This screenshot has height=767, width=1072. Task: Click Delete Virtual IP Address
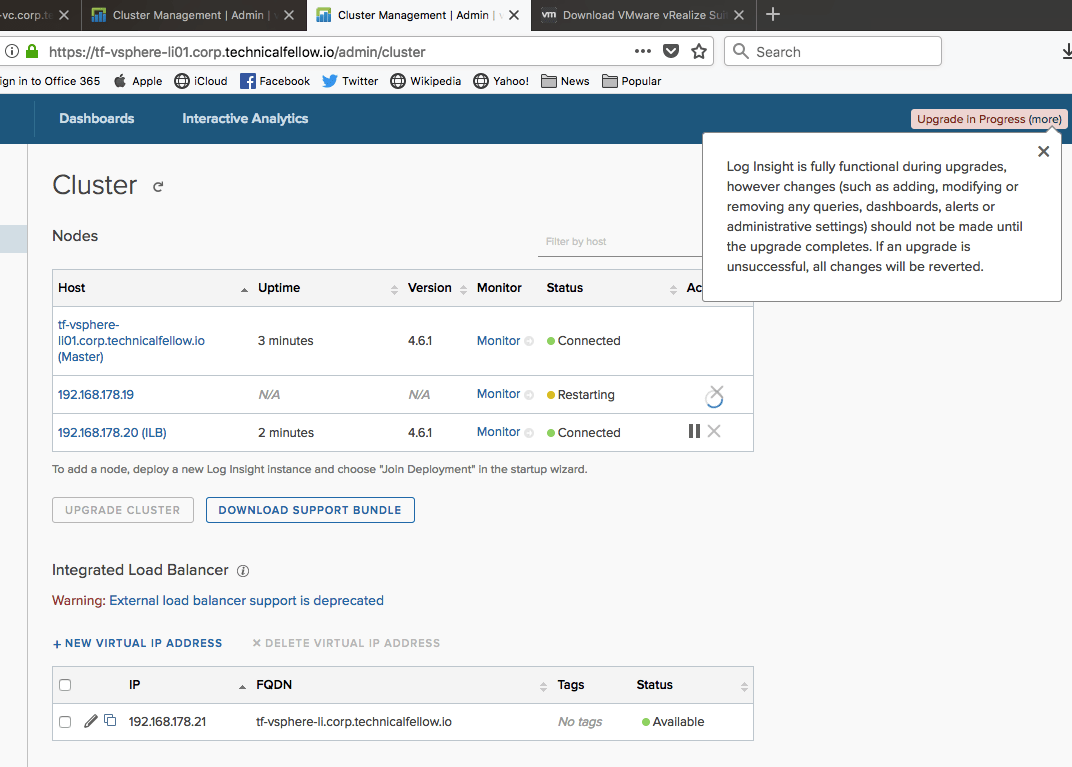pyautogui.click(x=346, y=643)
